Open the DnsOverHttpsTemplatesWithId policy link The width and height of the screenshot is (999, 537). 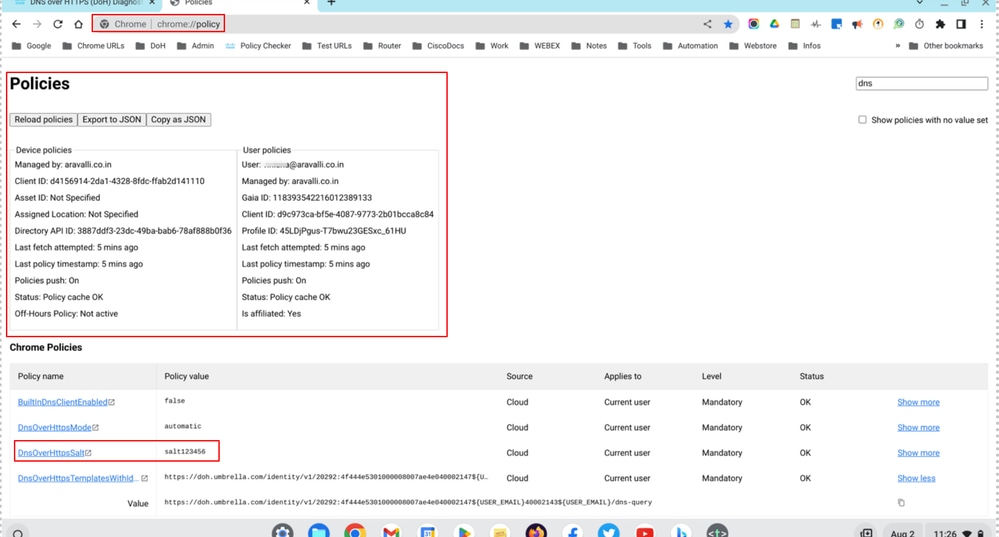pyautogui.click(x=78, y=478)
